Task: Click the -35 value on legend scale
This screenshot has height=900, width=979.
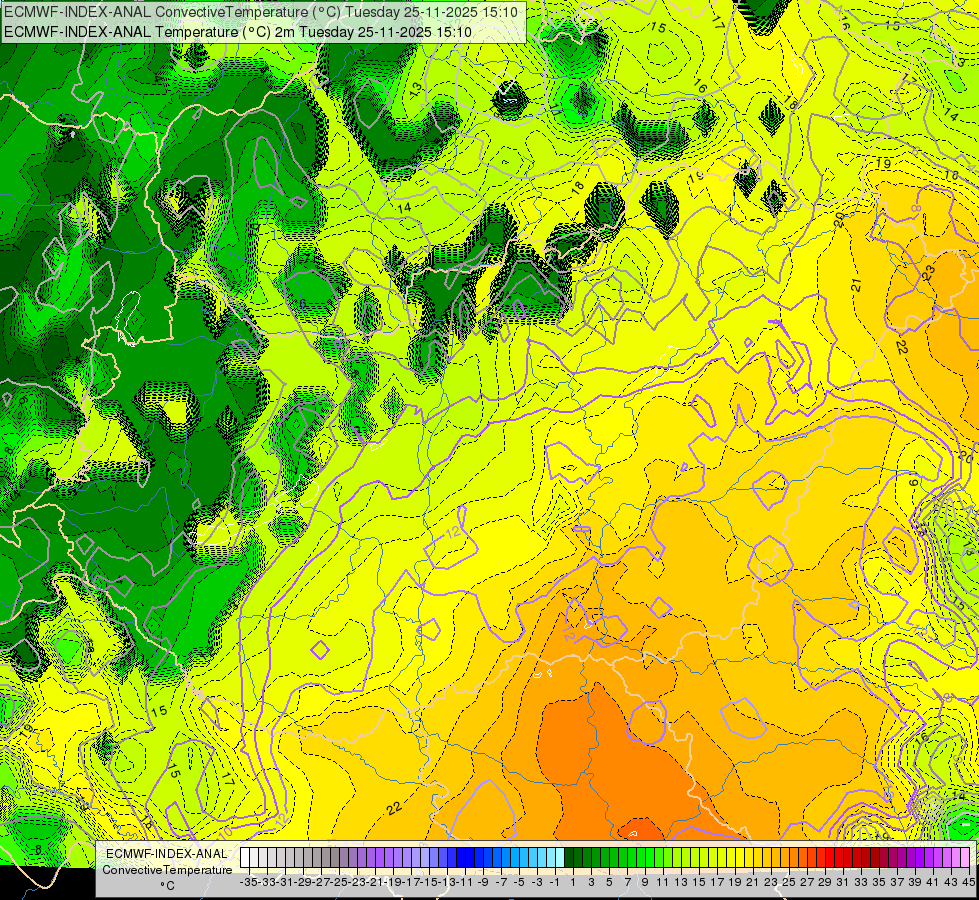Action: click(248, 882)
